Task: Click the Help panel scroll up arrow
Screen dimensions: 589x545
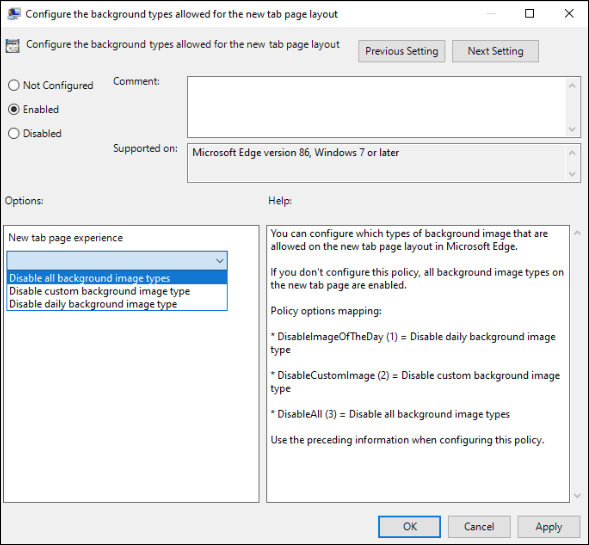Action: (578, 233)
